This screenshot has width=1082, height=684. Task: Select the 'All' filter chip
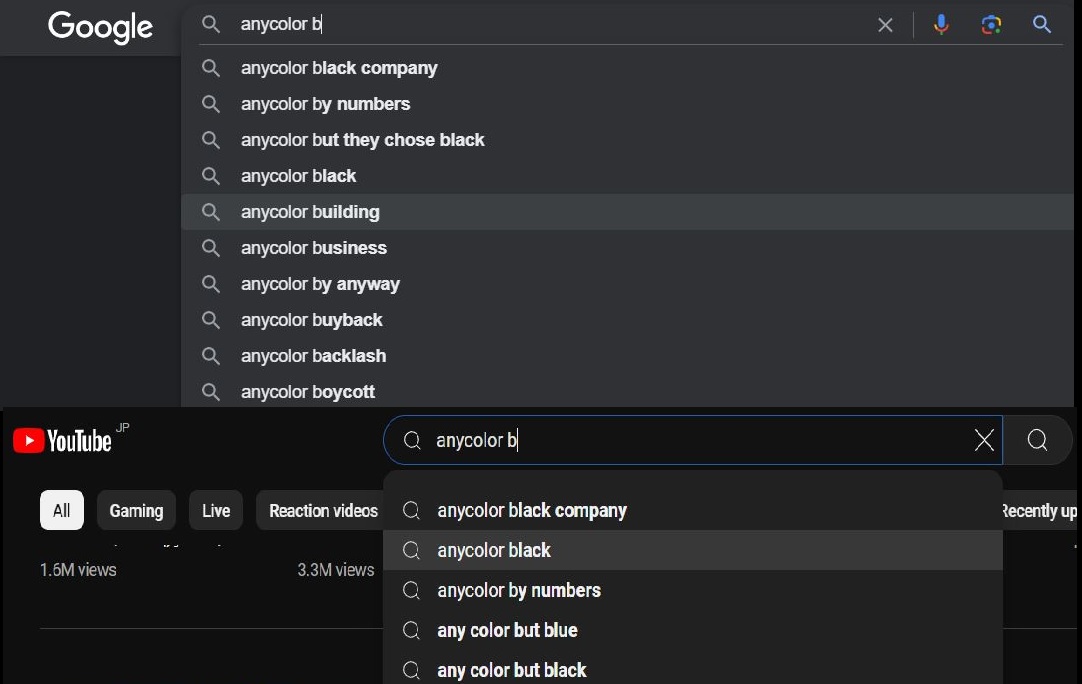pyautogui.click(x=62, y=511)
